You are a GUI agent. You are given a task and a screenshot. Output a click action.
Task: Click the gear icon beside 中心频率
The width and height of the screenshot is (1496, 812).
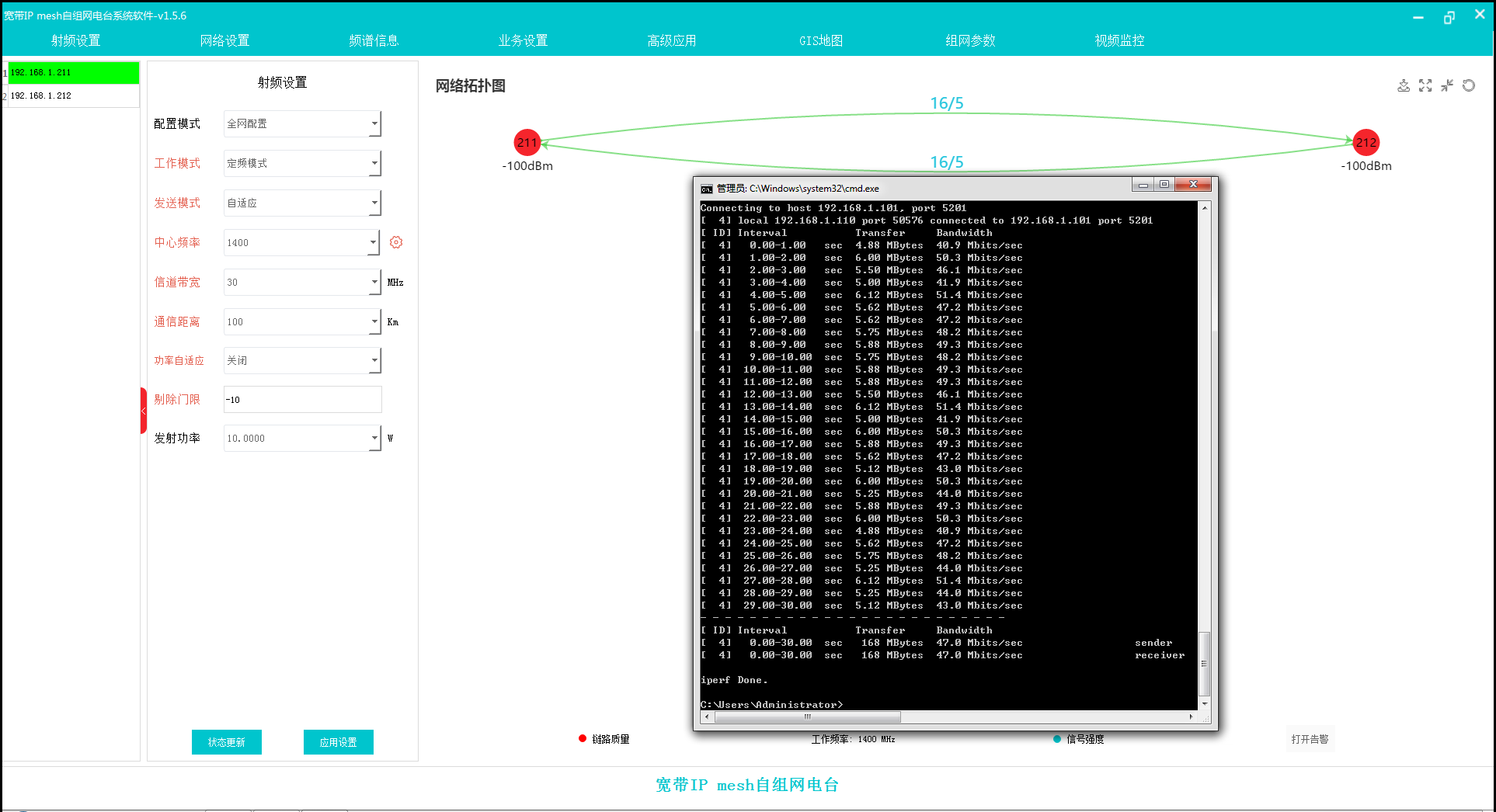[396, 242]
